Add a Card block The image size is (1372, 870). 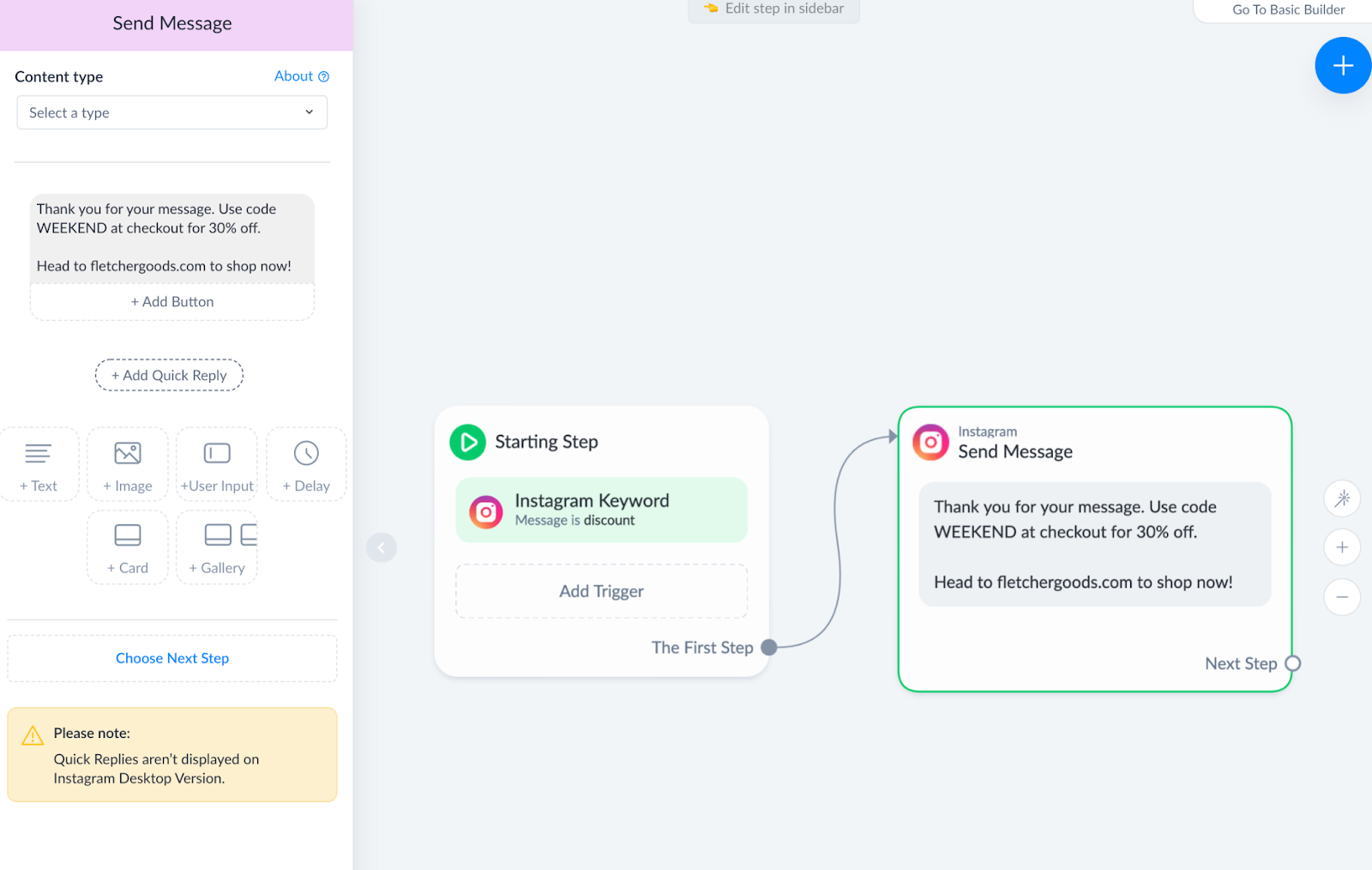[x=128, y=547]
